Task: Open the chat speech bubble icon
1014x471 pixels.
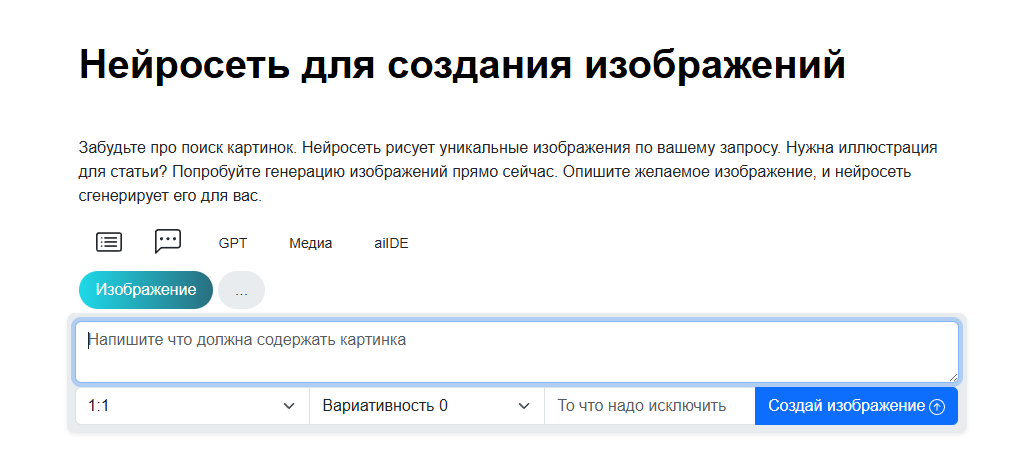Action: coord(168,241)
